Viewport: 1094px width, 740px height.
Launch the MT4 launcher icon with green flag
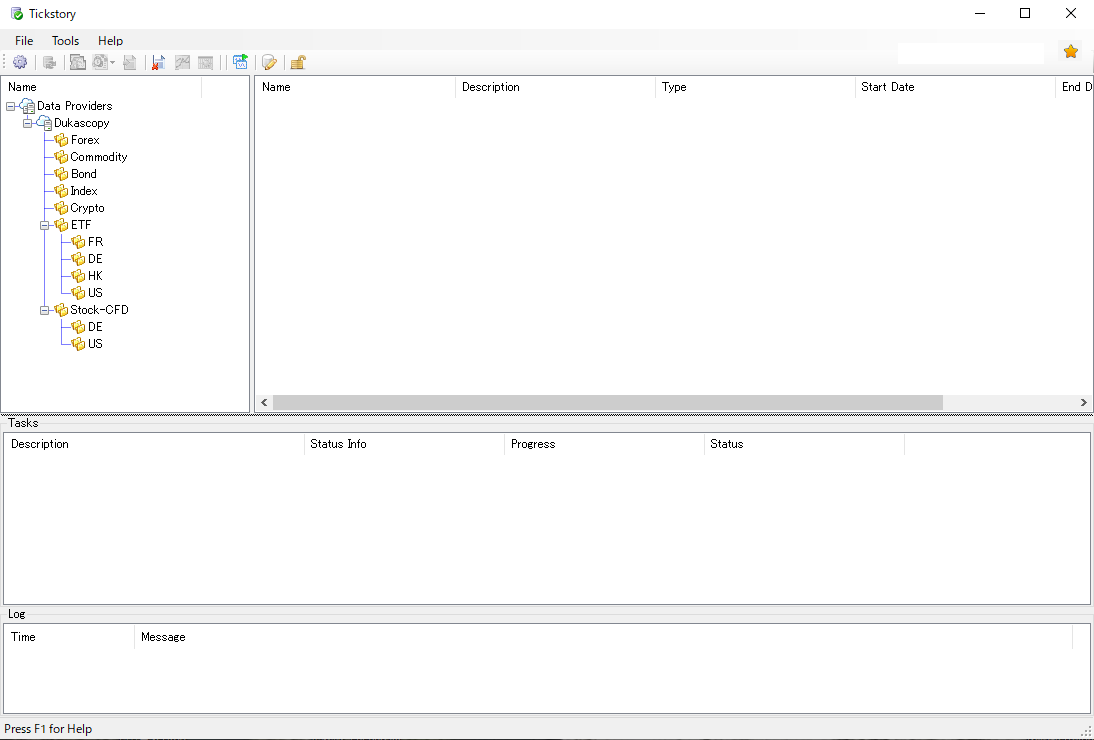(x=241, y=63)
